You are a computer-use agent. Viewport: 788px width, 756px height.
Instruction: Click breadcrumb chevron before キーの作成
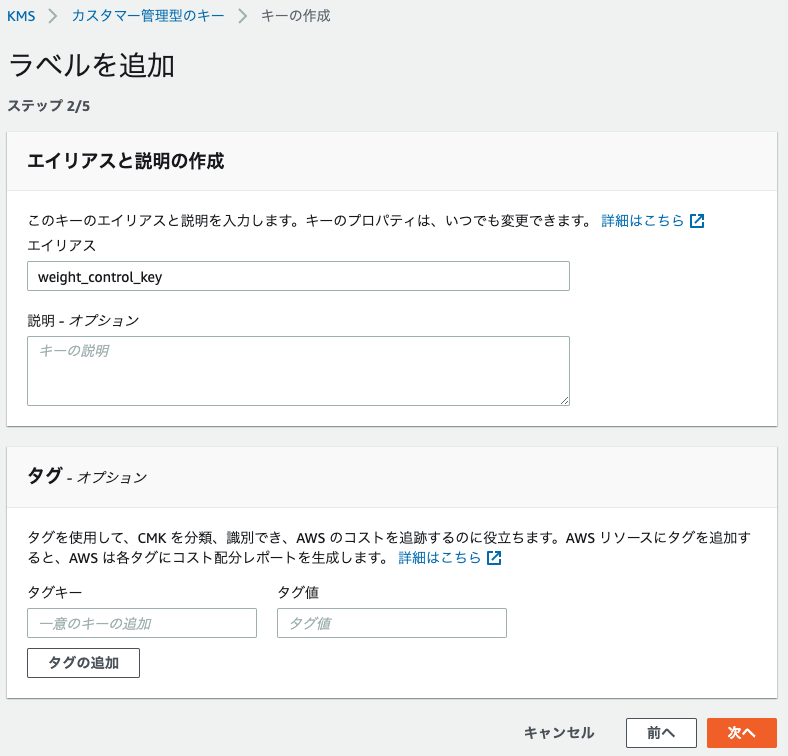[x=243, y=16]
